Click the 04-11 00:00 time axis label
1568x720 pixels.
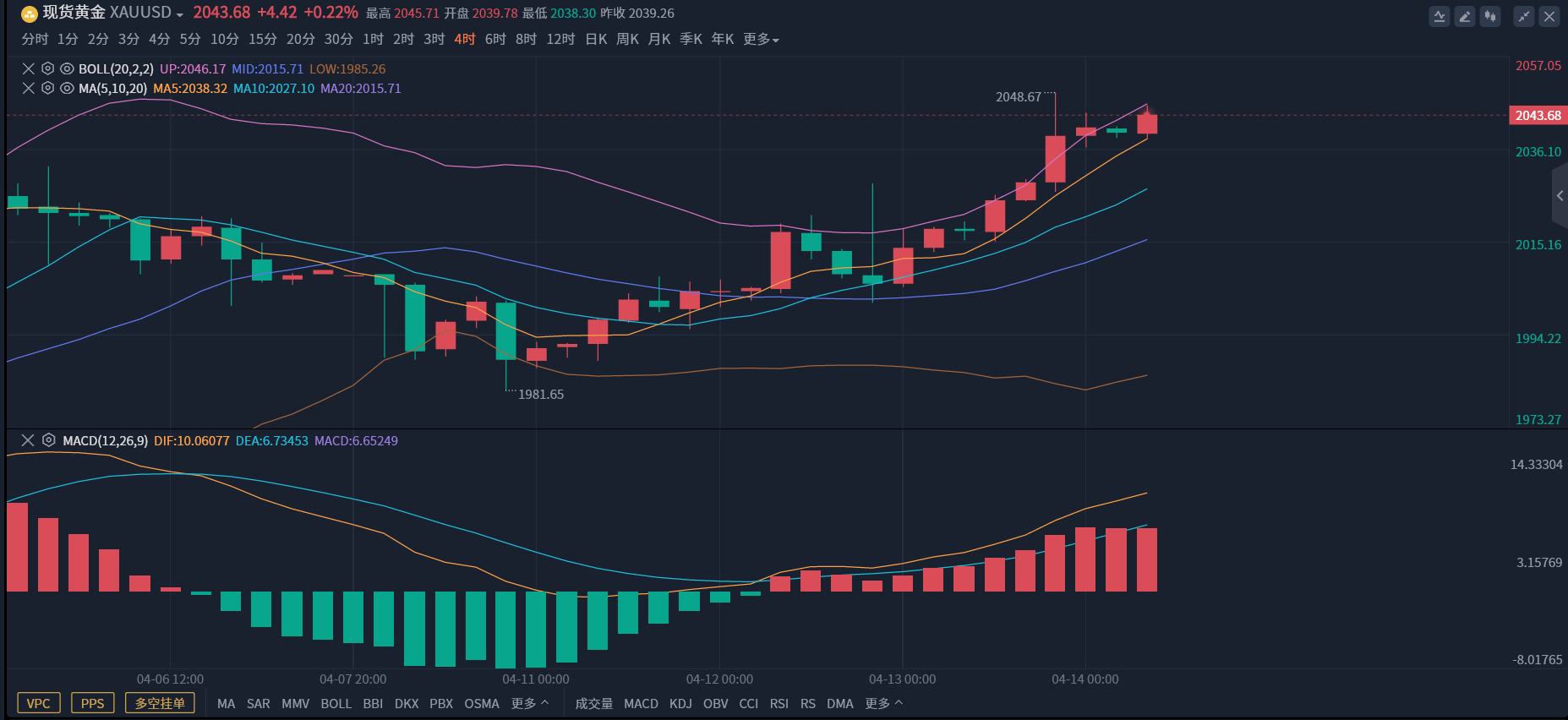pos(536,679)
